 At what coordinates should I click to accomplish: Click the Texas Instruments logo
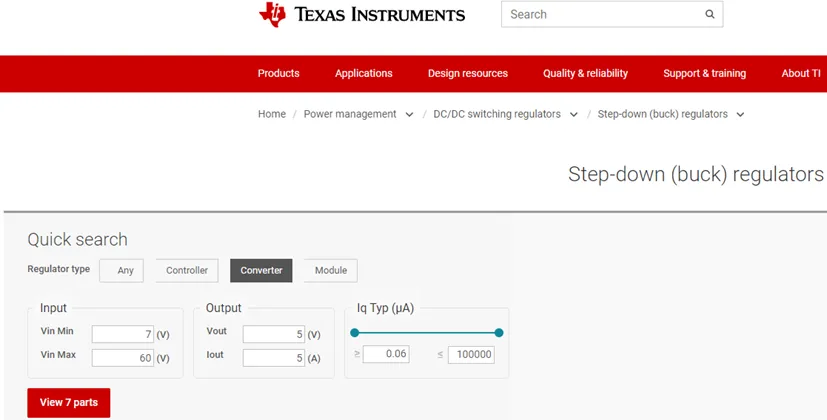(x=362, y=14)
